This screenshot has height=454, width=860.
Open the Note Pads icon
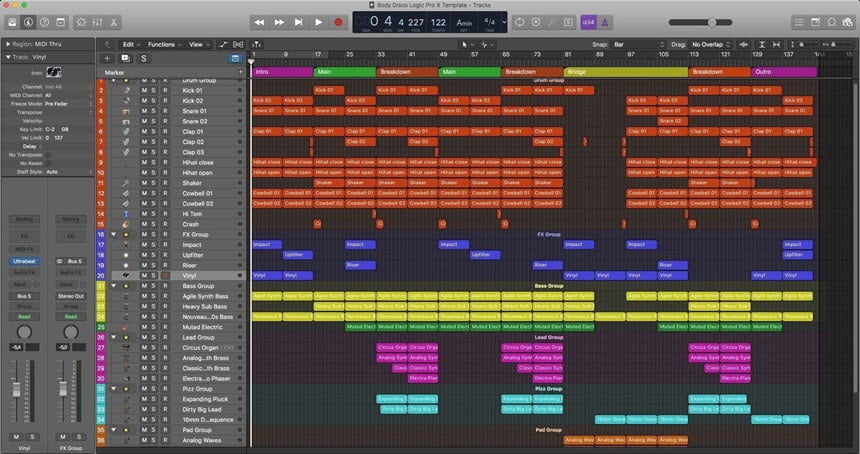click(816, 22)
